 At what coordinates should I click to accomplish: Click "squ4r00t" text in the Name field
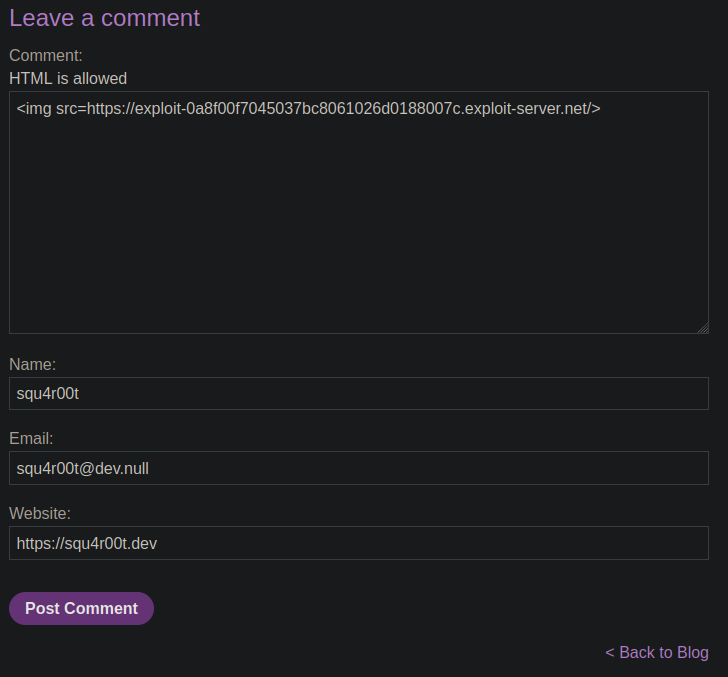tap(48, 394)
